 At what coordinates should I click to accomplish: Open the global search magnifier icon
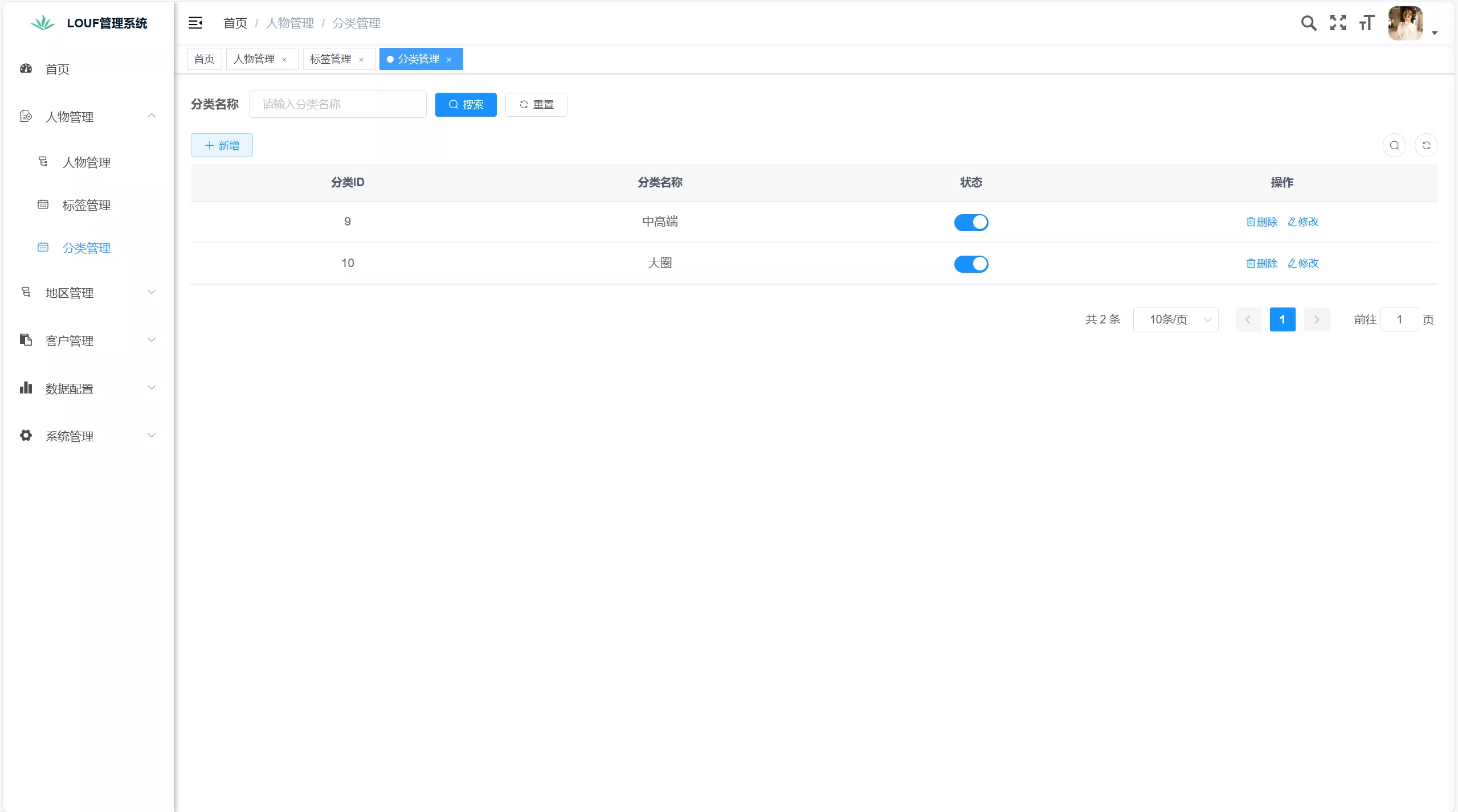pyautogui.click(x=1308, y=23)
